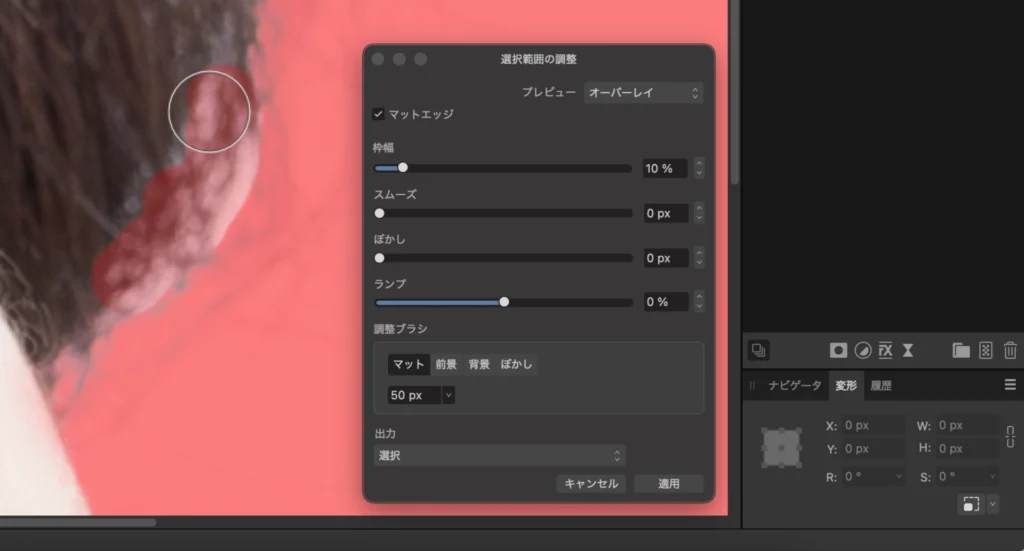The image size is (1024, 551).
Task: Switch to the ナビゲータ tab
Action: (x=794, y=385)
